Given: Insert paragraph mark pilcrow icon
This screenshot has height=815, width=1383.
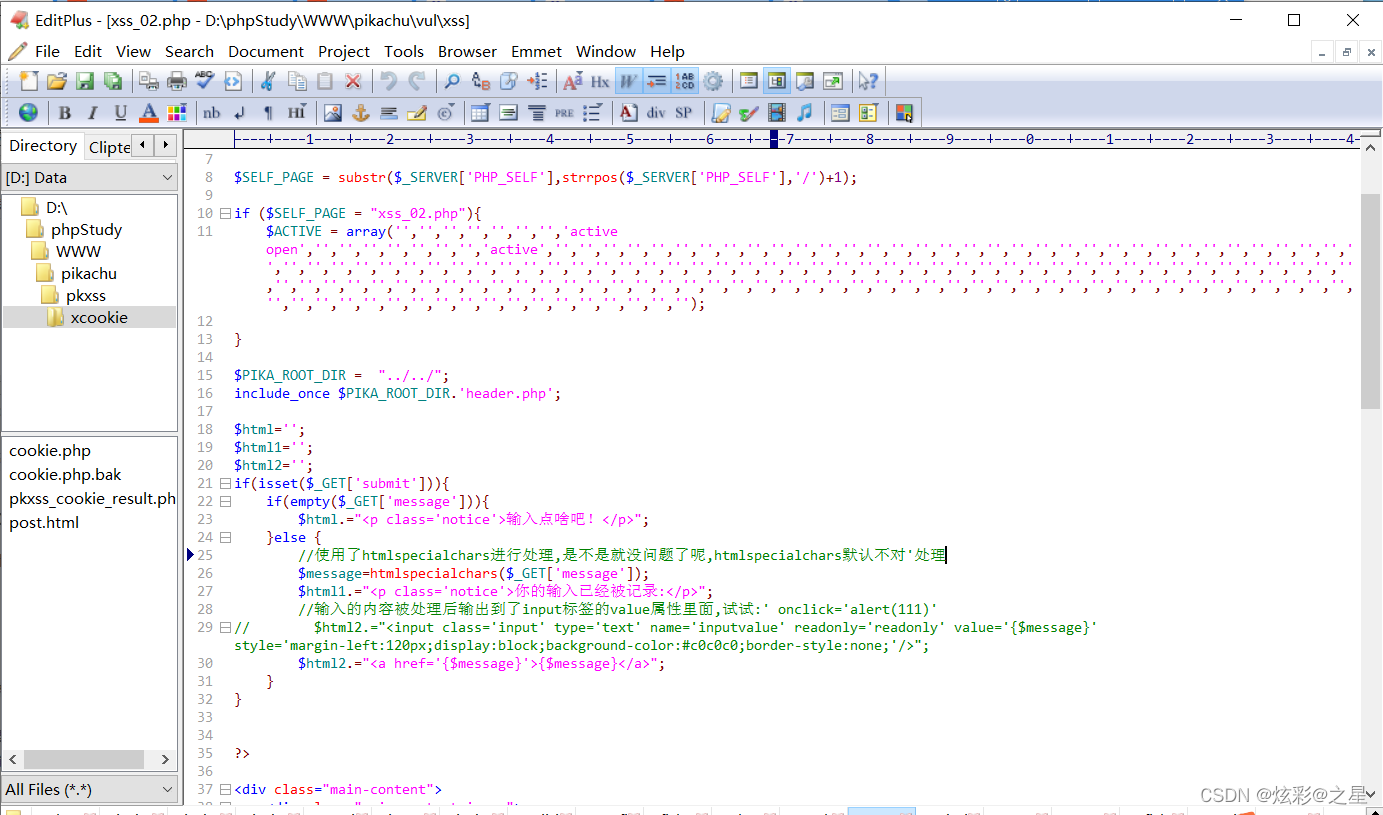Looking at the screenshot, I should point(268,112).
